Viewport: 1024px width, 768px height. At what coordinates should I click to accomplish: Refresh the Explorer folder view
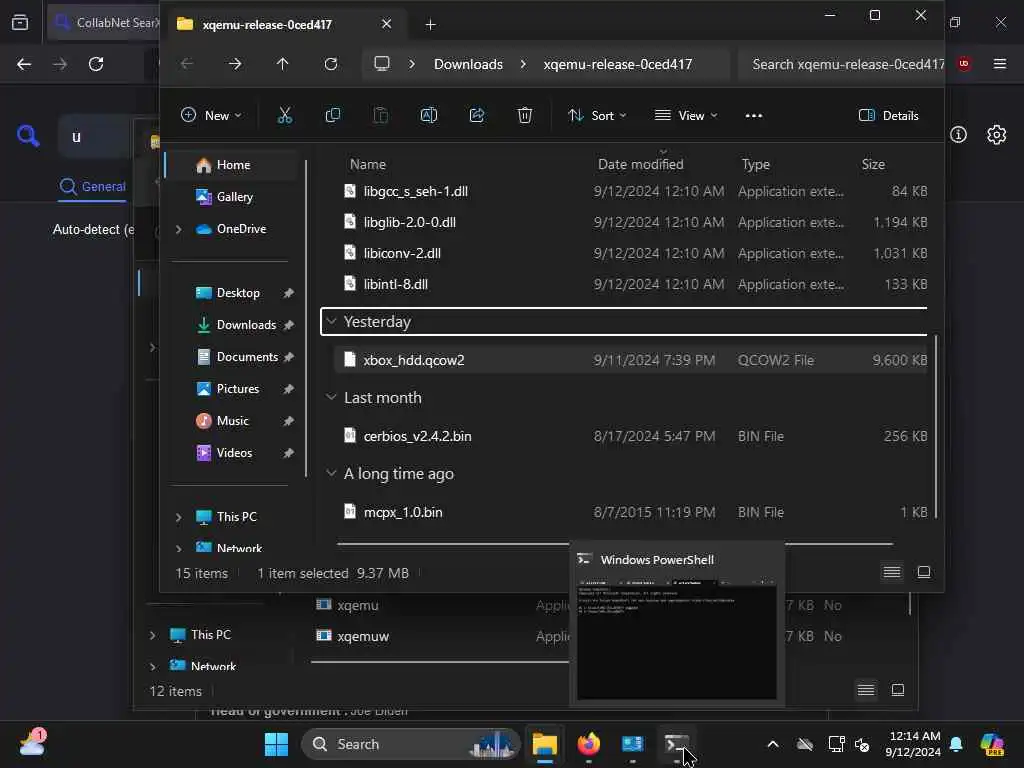tap(331, 64)
